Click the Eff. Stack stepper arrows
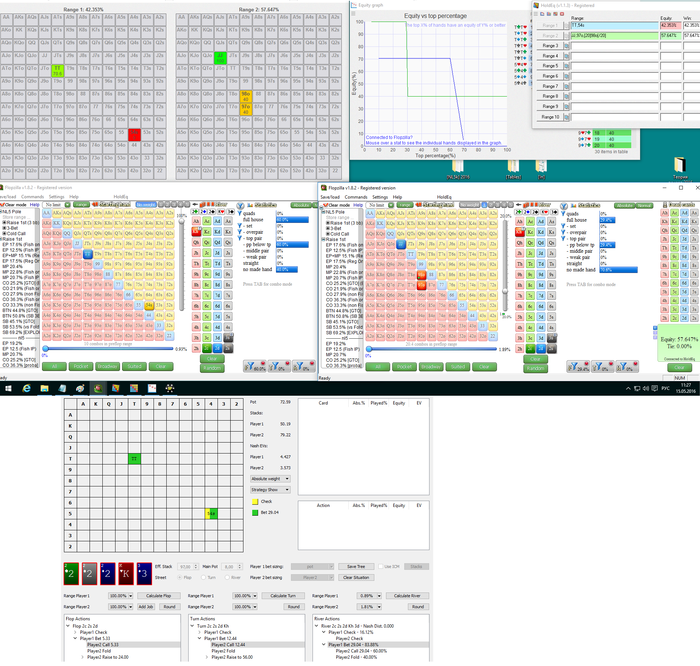Viewport: 700px width, 666px height. [x=196, y=566]
